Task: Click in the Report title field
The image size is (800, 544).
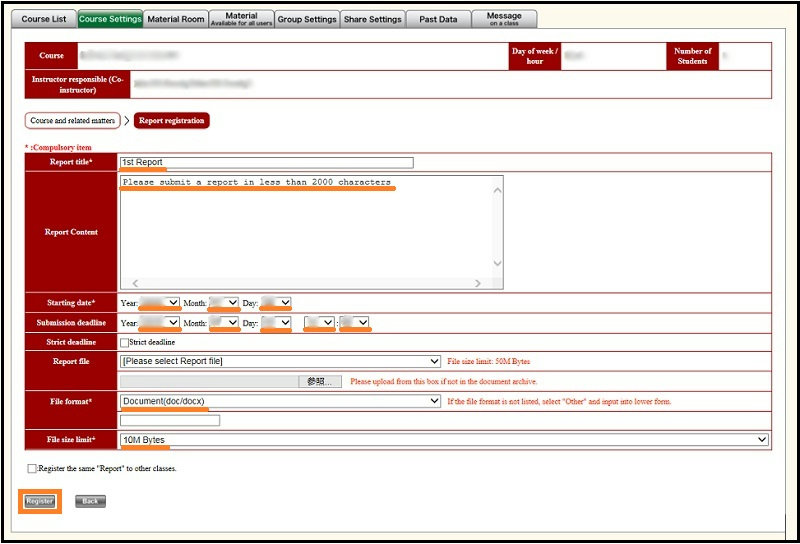Action: (266, 162)
